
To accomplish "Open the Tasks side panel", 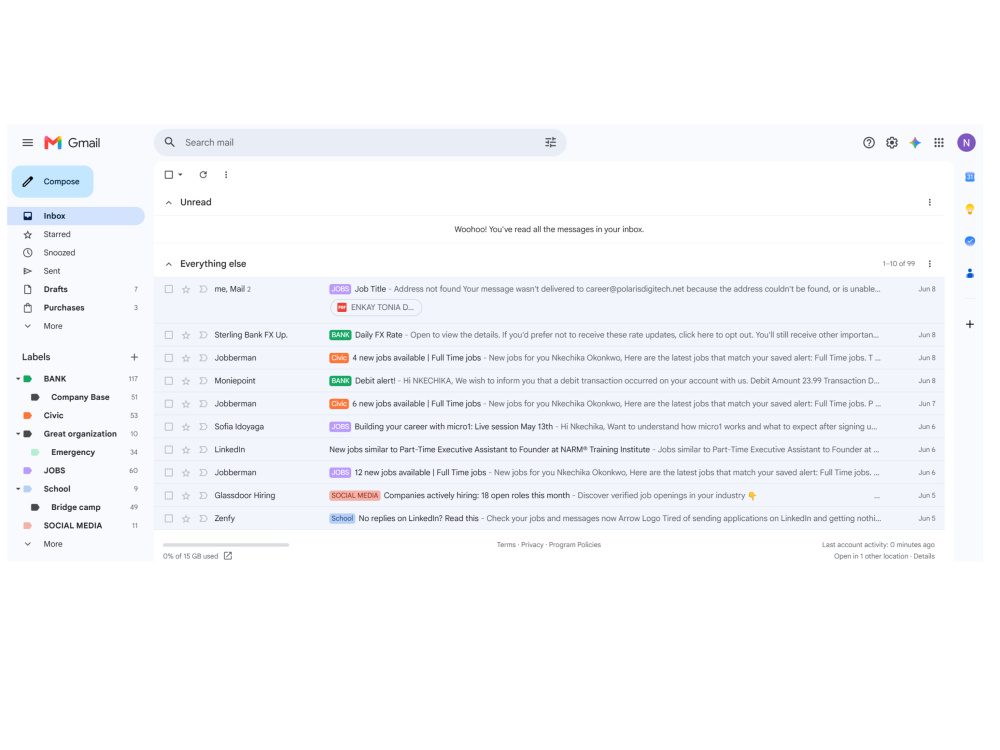I will point(969,241).
